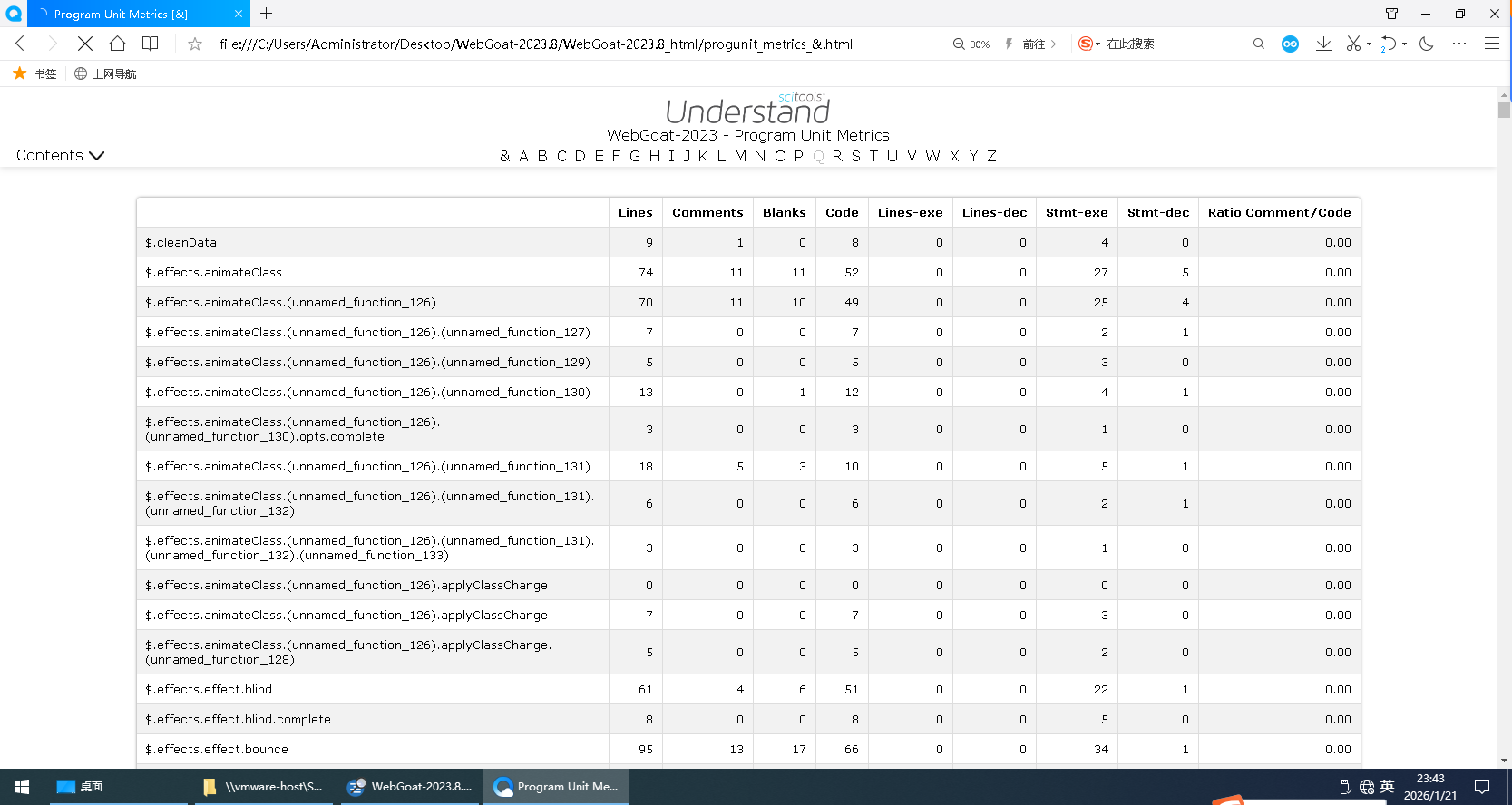Jump to letter S in the index
This screenshot has height=805, width=1512.
point(855,156)
